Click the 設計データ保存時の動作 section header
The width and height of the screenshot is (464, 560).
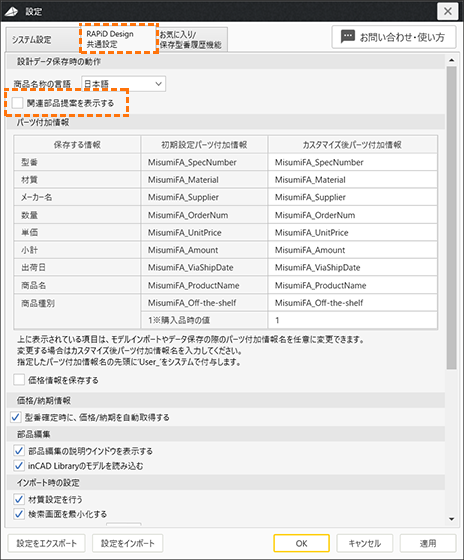226,62
